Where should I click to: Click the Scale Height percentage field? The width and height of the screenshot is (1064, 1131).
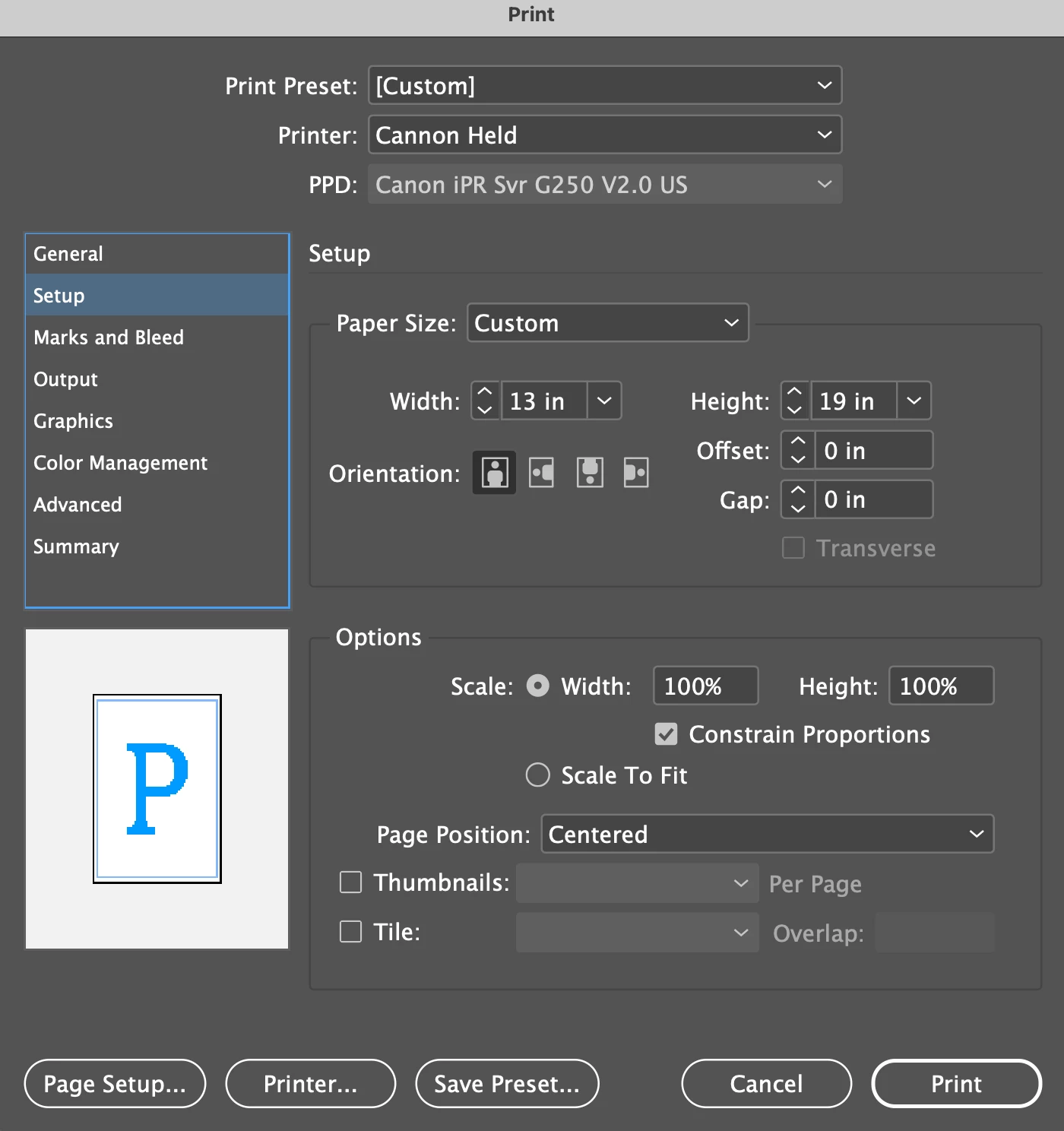pyautogui.click(x=942, y=686)
